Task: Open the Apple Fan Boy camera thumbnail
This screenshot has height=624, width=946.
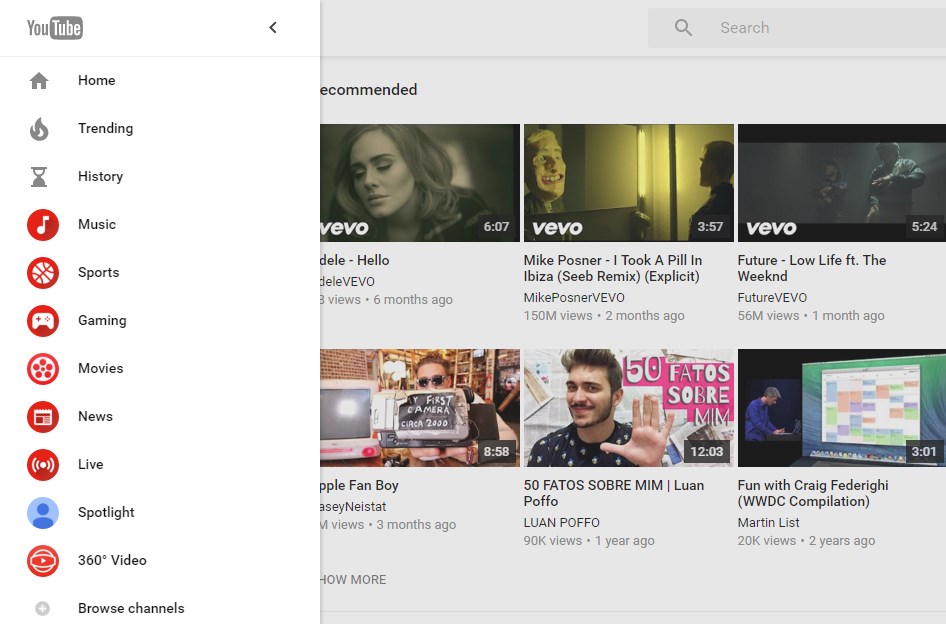Action: (420, 408)
